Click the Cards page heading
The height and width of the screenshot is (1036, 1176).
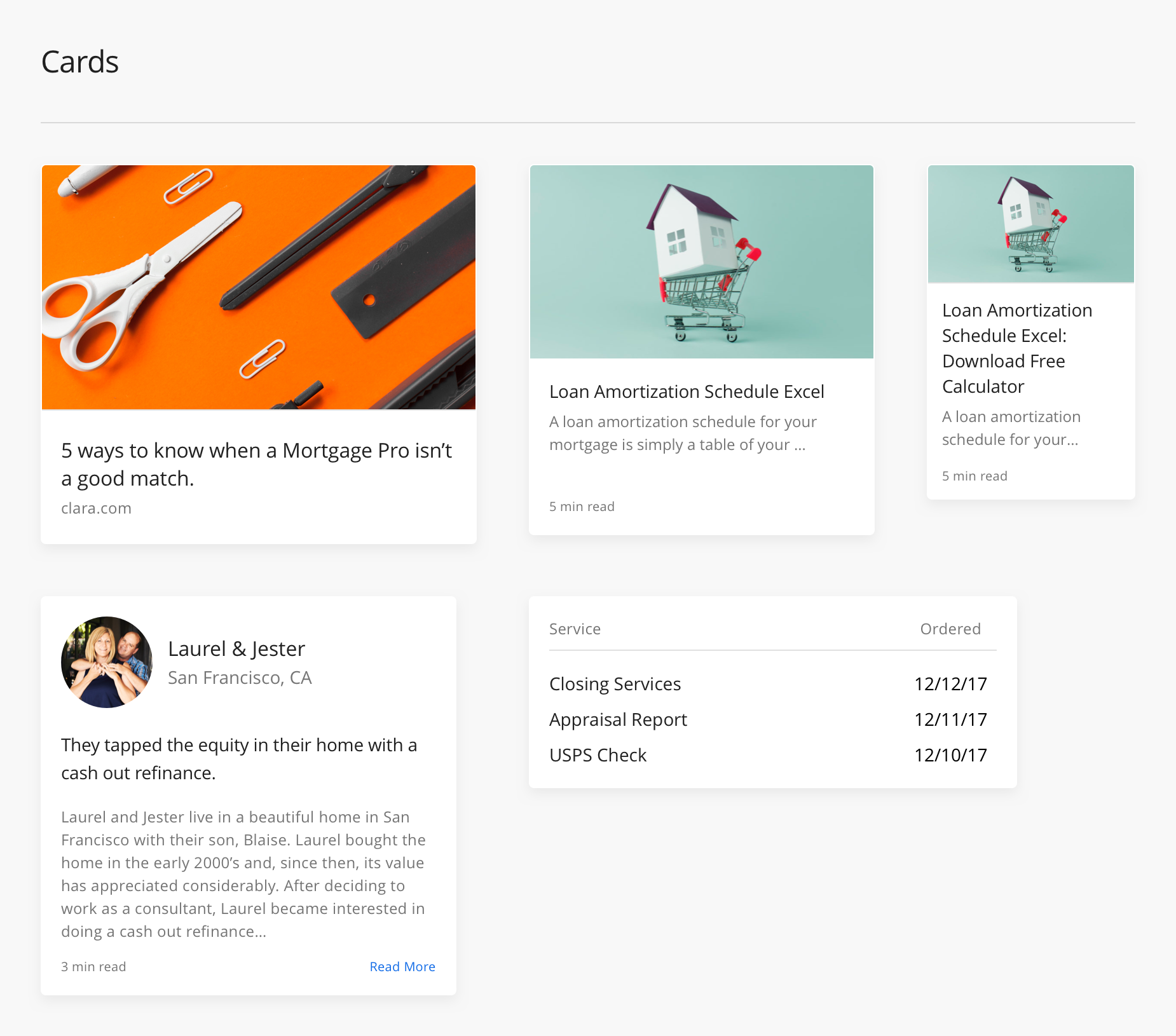80,62
